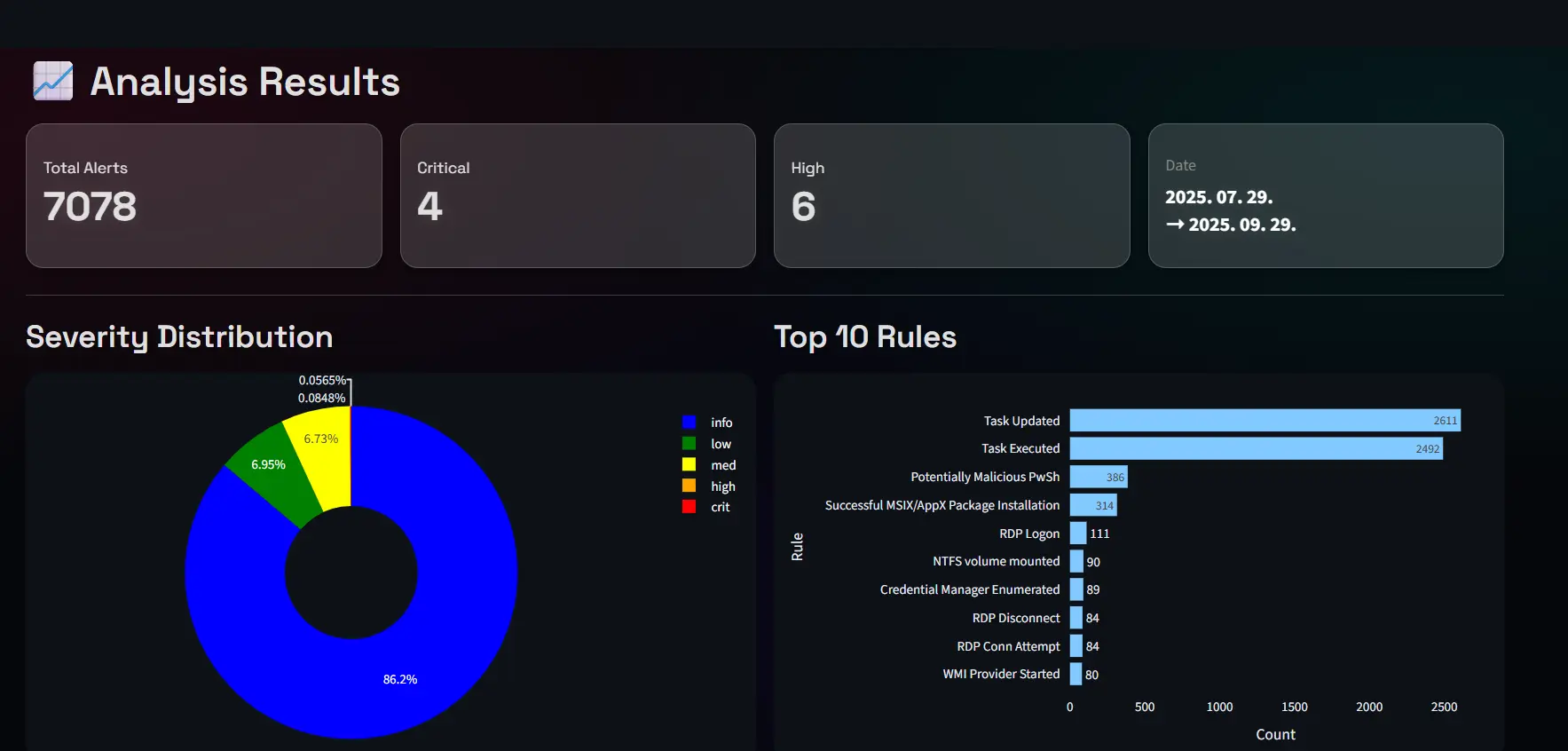The width and height of the screenshot is (1568, 751).
Task: Click the WMI Provider Started rule label
Action: 1000,674
